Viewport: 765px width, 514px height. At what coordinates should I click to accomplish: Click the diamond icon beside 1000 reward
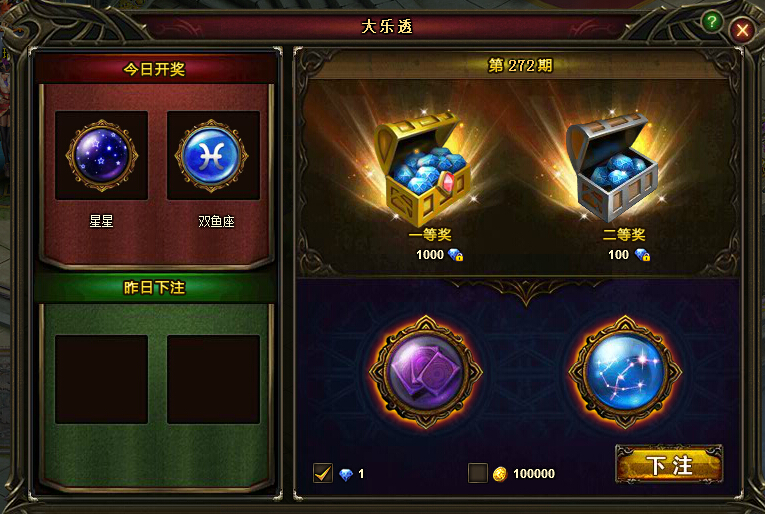coord(455,255)
